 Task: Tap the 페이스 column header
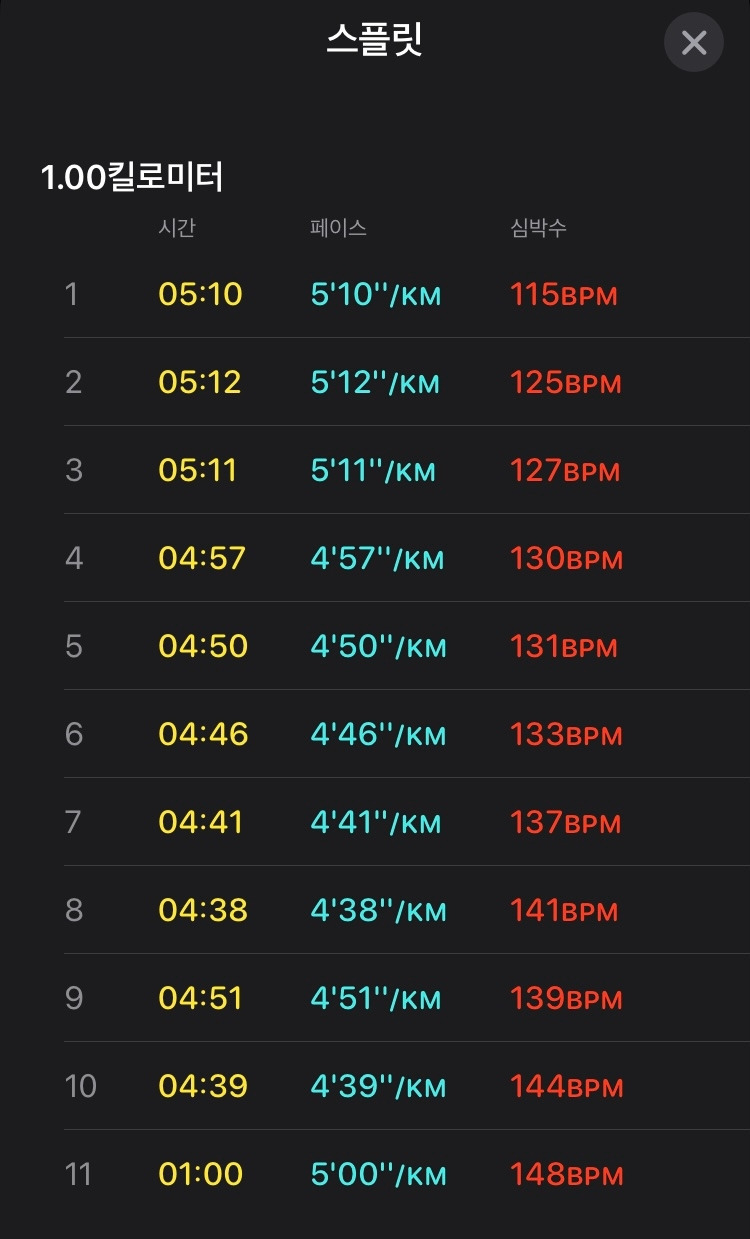pyautogui.click(x=338, y=228)
